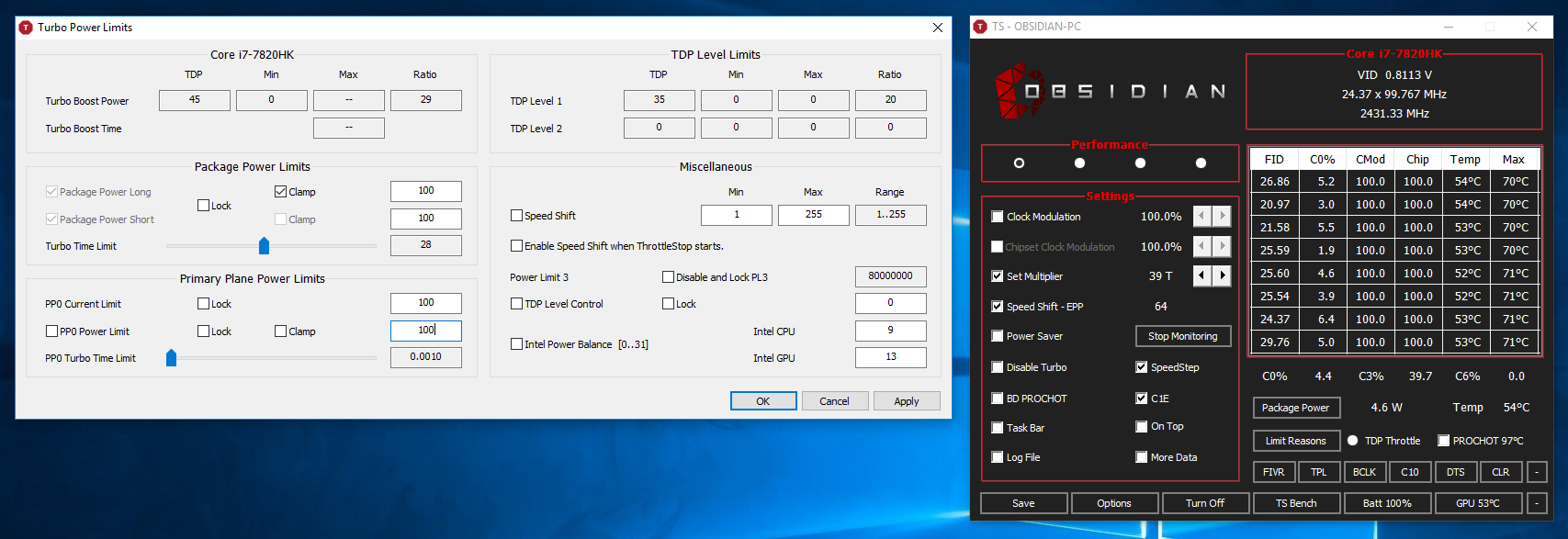Click the Turbo Boost Power TDP field

pyautogui.click(x=195, y=100)
